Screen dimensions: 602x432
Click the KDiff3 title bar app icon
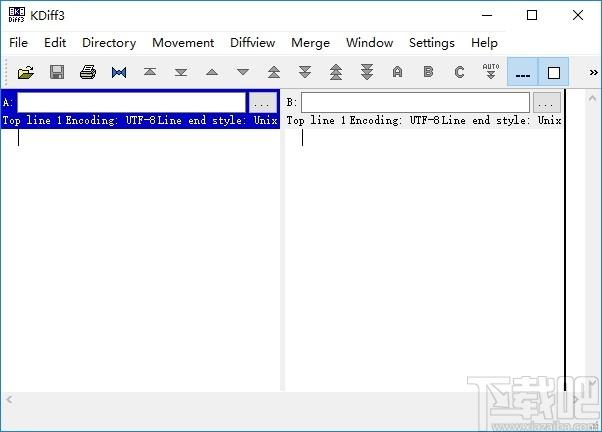click(x=17, y=15)
